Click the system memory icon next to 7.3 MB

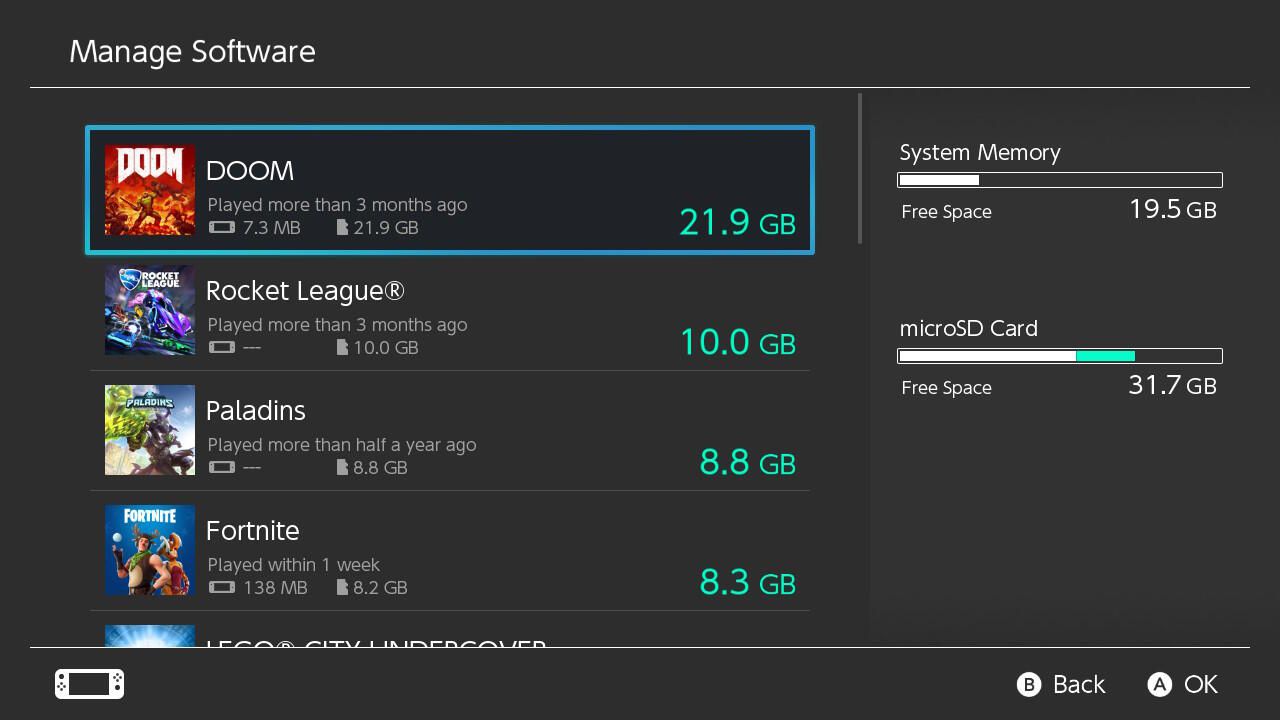(222, 227)
